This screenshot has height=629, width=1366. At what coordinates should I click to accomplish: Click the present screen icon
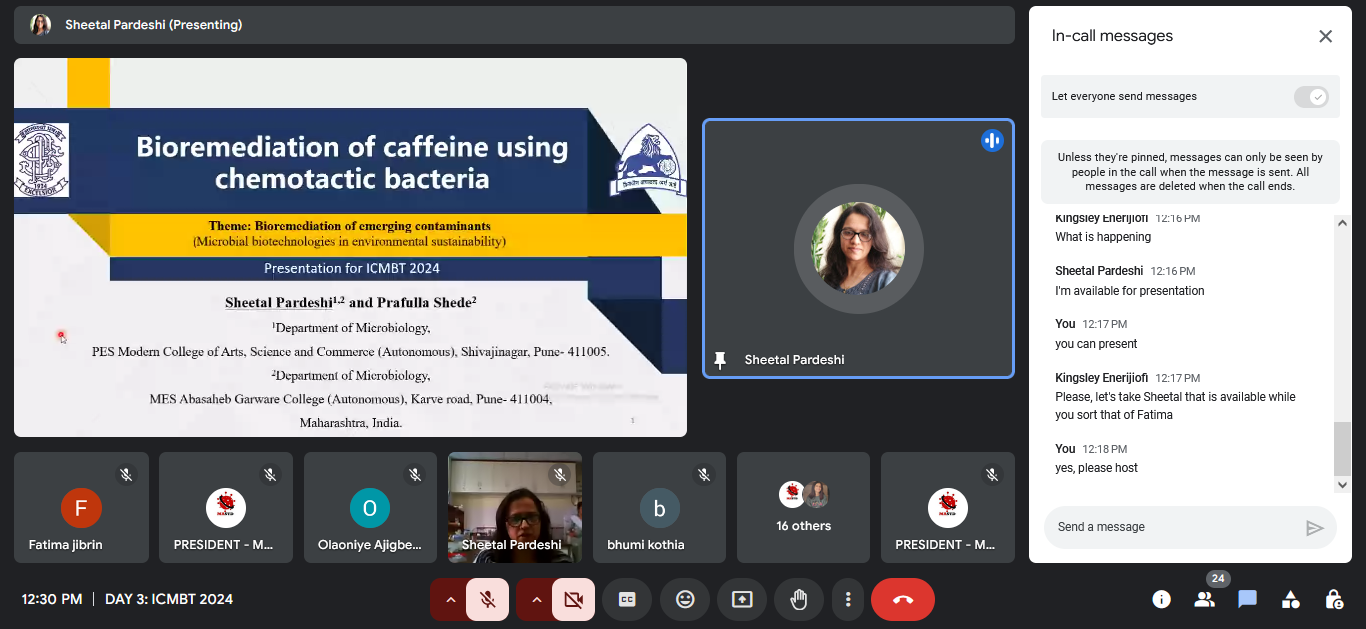[742, 599]
